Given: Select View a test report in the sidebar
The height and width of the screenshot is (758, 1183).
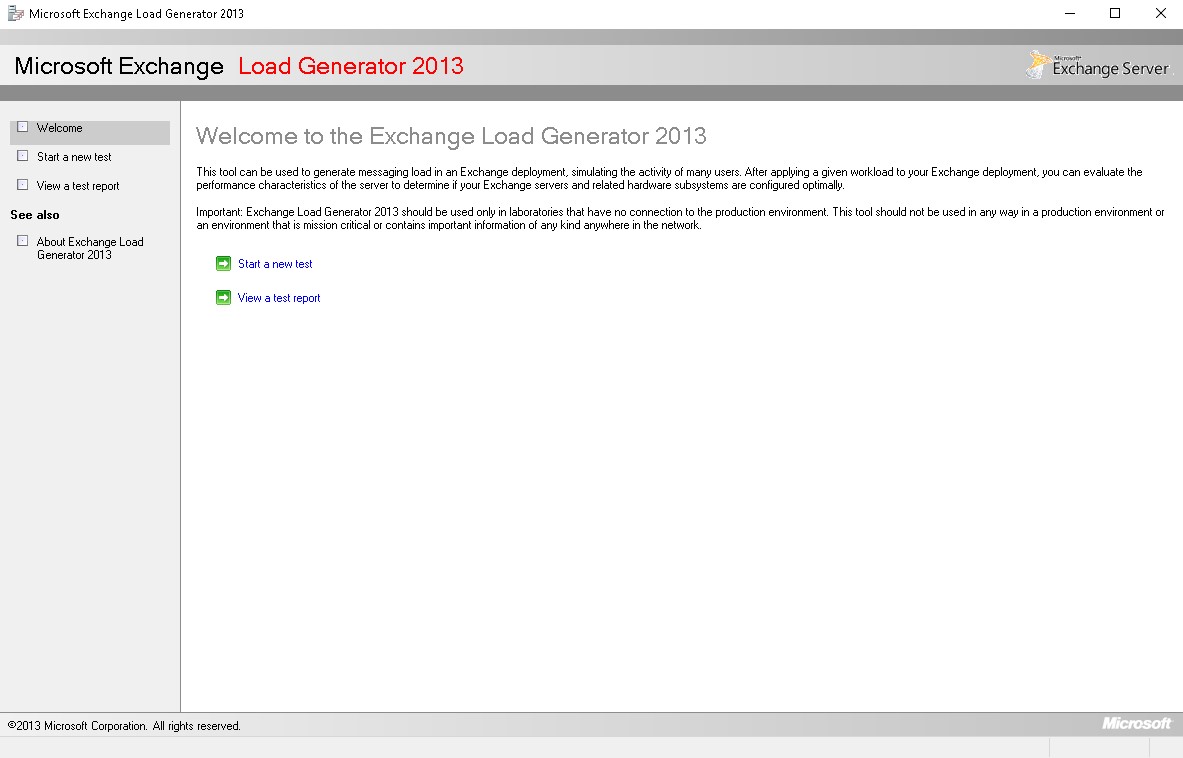Looking at the screenshot, I should point(78,185).
